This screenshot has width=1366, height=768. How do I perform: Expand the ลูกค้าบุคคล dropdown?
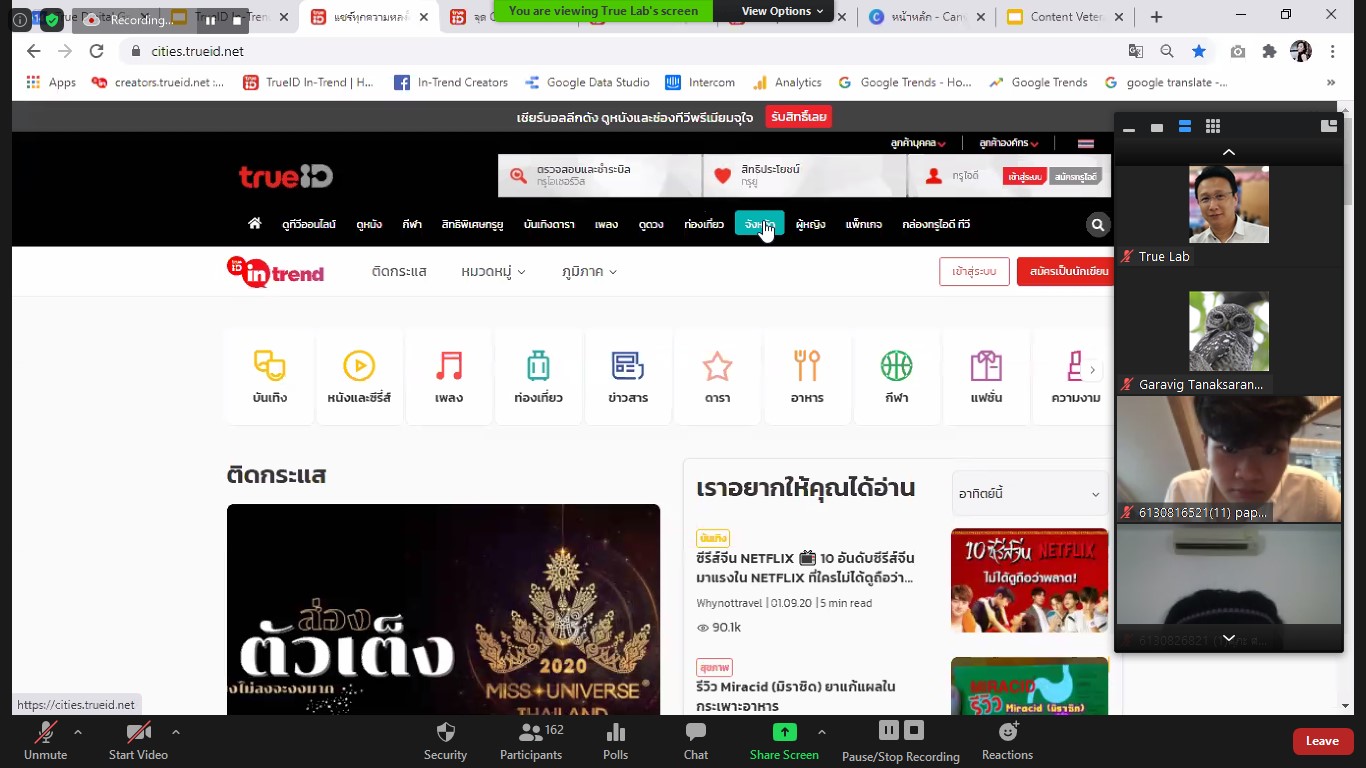(918, 144)
